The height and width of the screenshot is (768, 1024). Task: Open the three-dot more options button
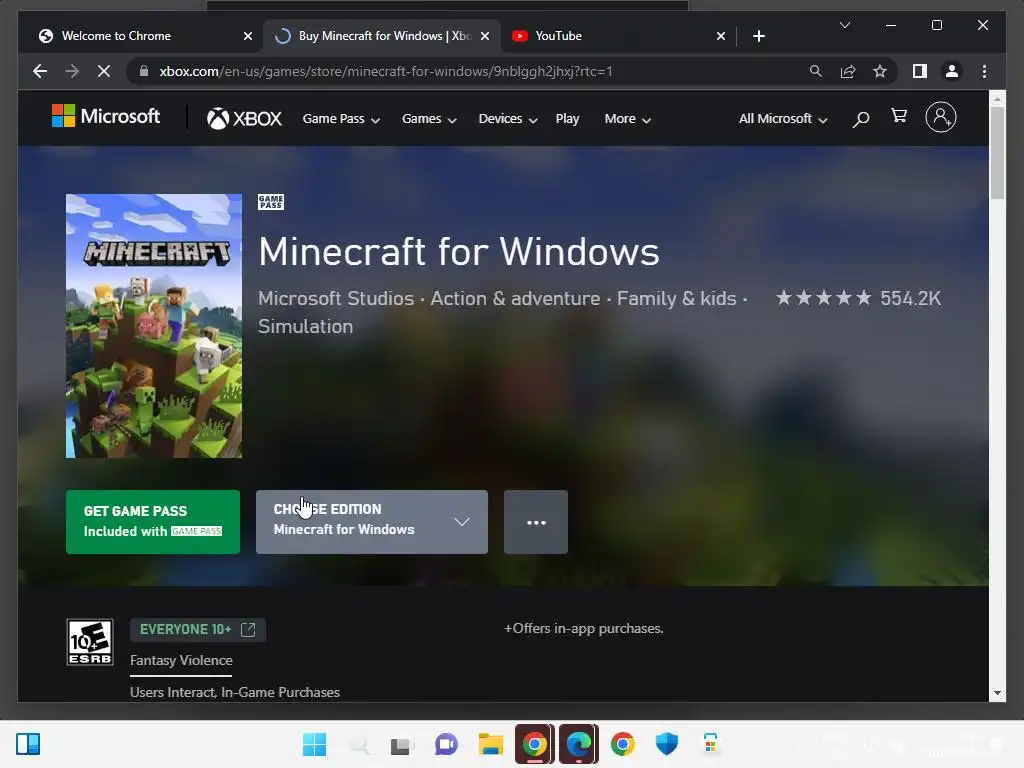(x=536, y=522)
